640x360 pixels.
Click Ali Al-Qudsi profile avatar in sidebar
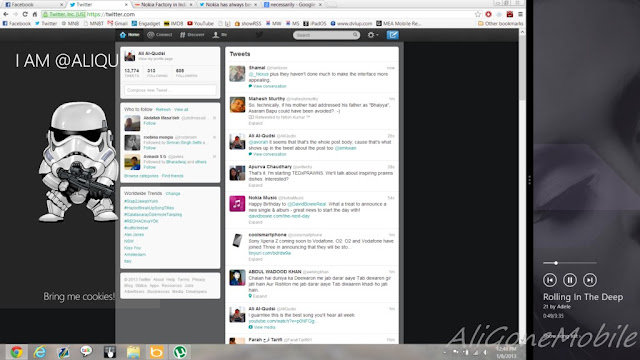pos(130,56)
